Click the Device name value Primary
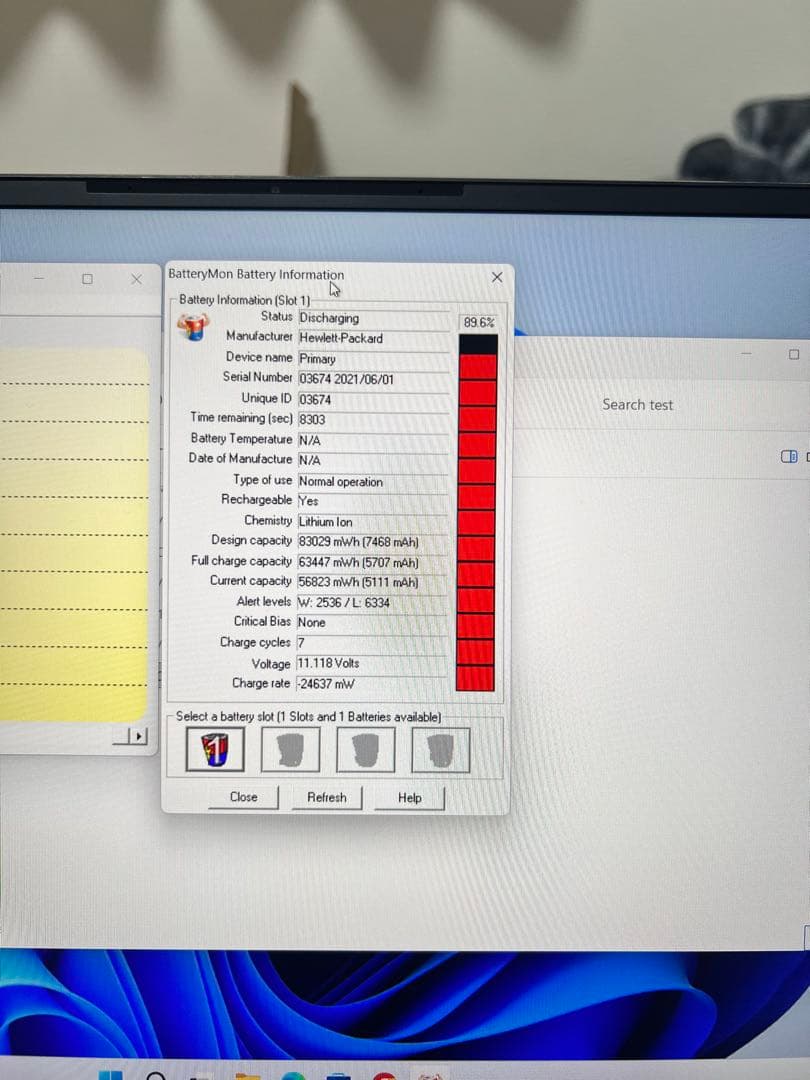The image size is (810, 1080). tap(373, 359)
